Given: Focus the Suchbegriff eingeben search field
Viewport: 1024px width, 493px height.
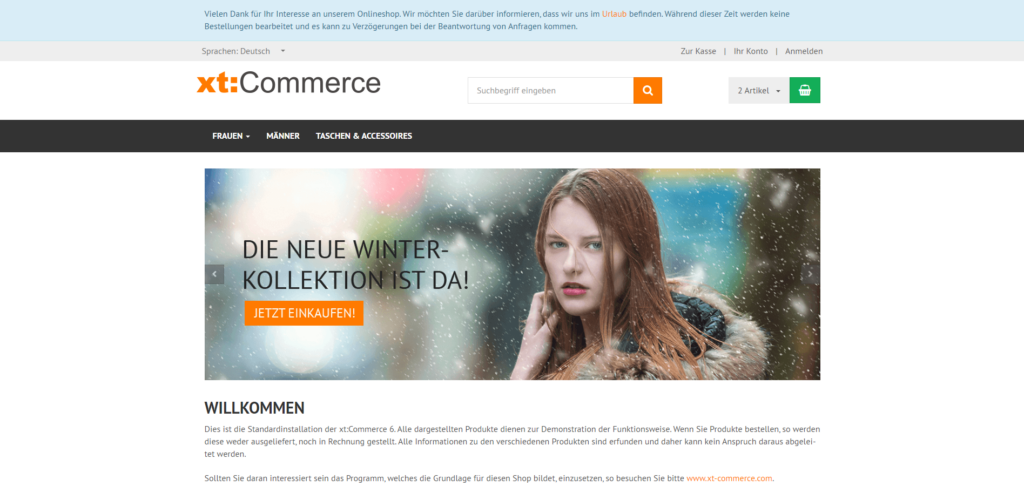Looking at the screenshot, I should pyautogui.click(x=551, y=91).
